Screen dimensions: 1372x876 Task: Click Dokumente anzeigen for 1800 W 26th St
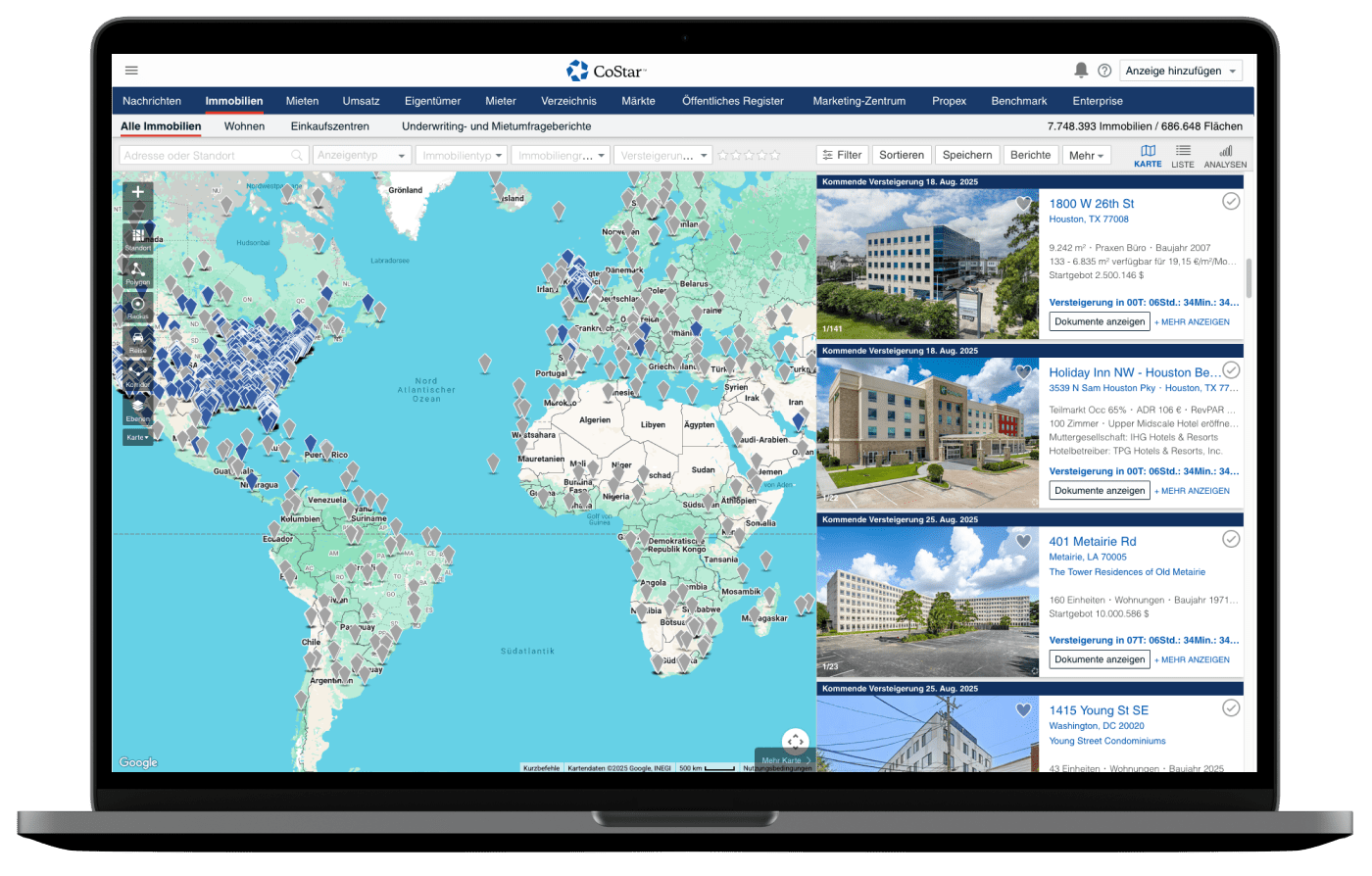(x=1100, y=321)
